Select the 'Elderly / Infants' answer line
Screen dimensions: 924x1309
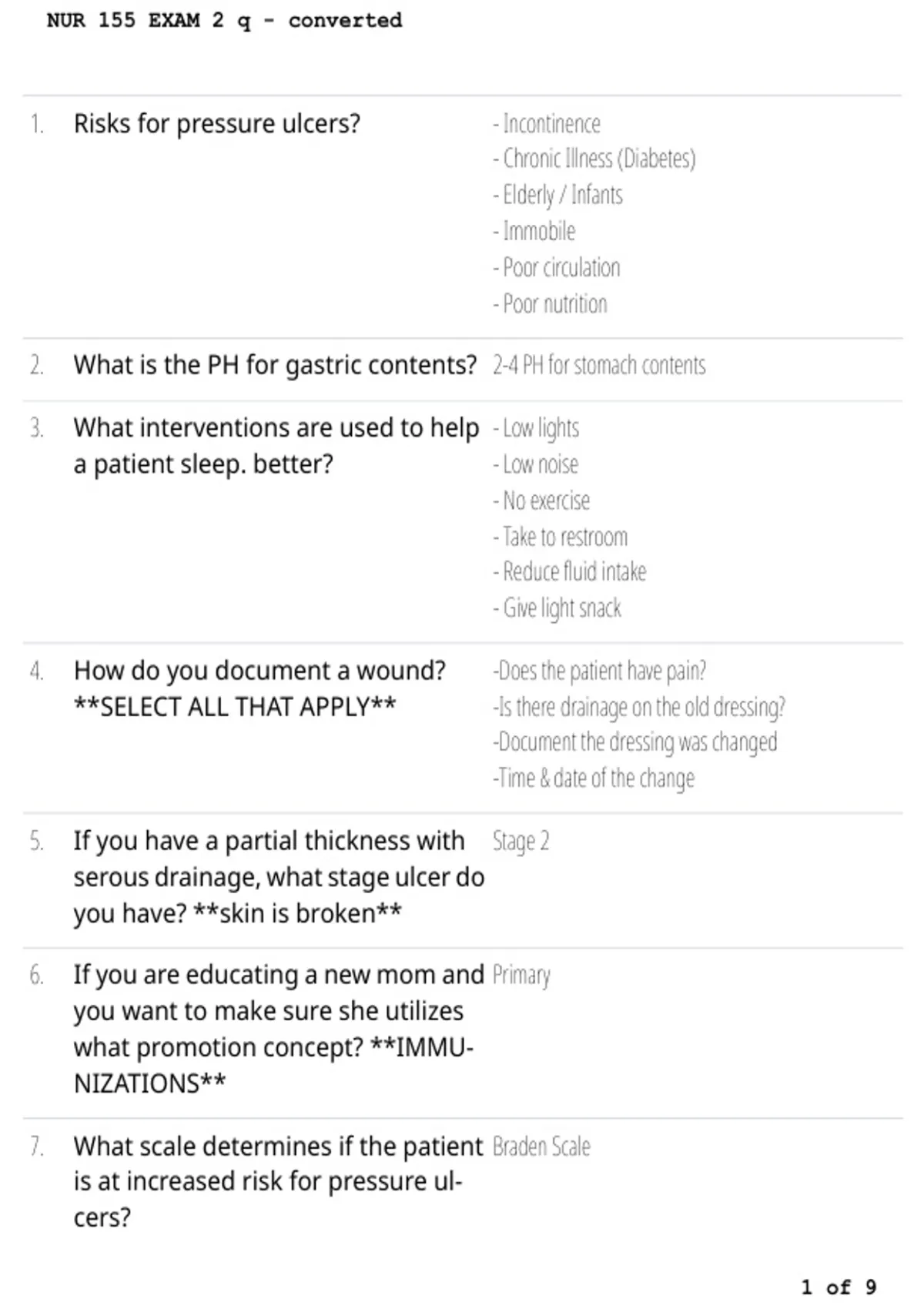tap(557, 195)
